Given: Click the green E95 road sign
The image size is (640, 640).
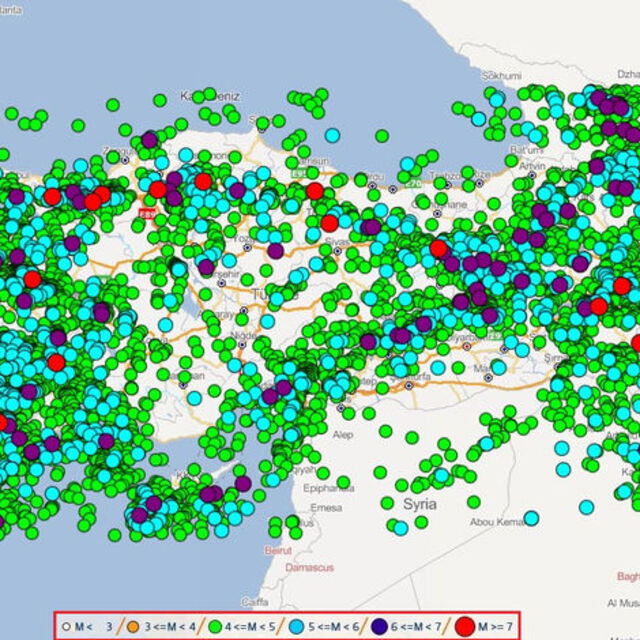Looking at the screenshot, I should (x=299, y=173).
